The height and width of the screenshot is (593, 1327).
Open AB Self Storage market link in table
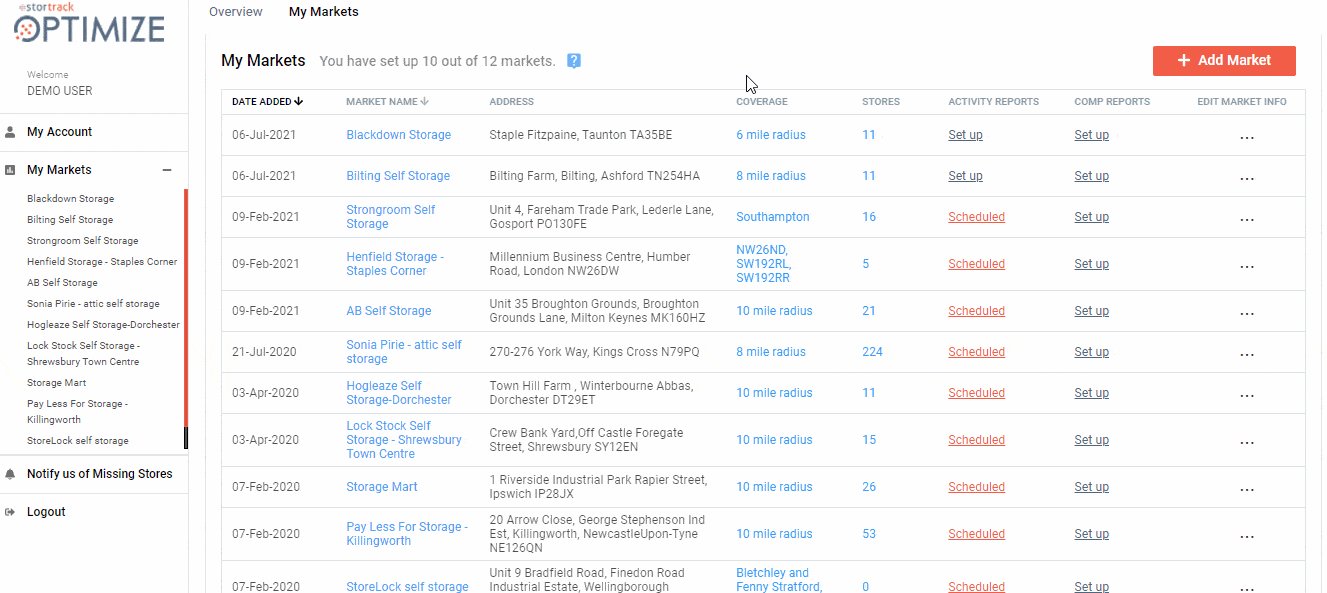click(x=389, y=311)
